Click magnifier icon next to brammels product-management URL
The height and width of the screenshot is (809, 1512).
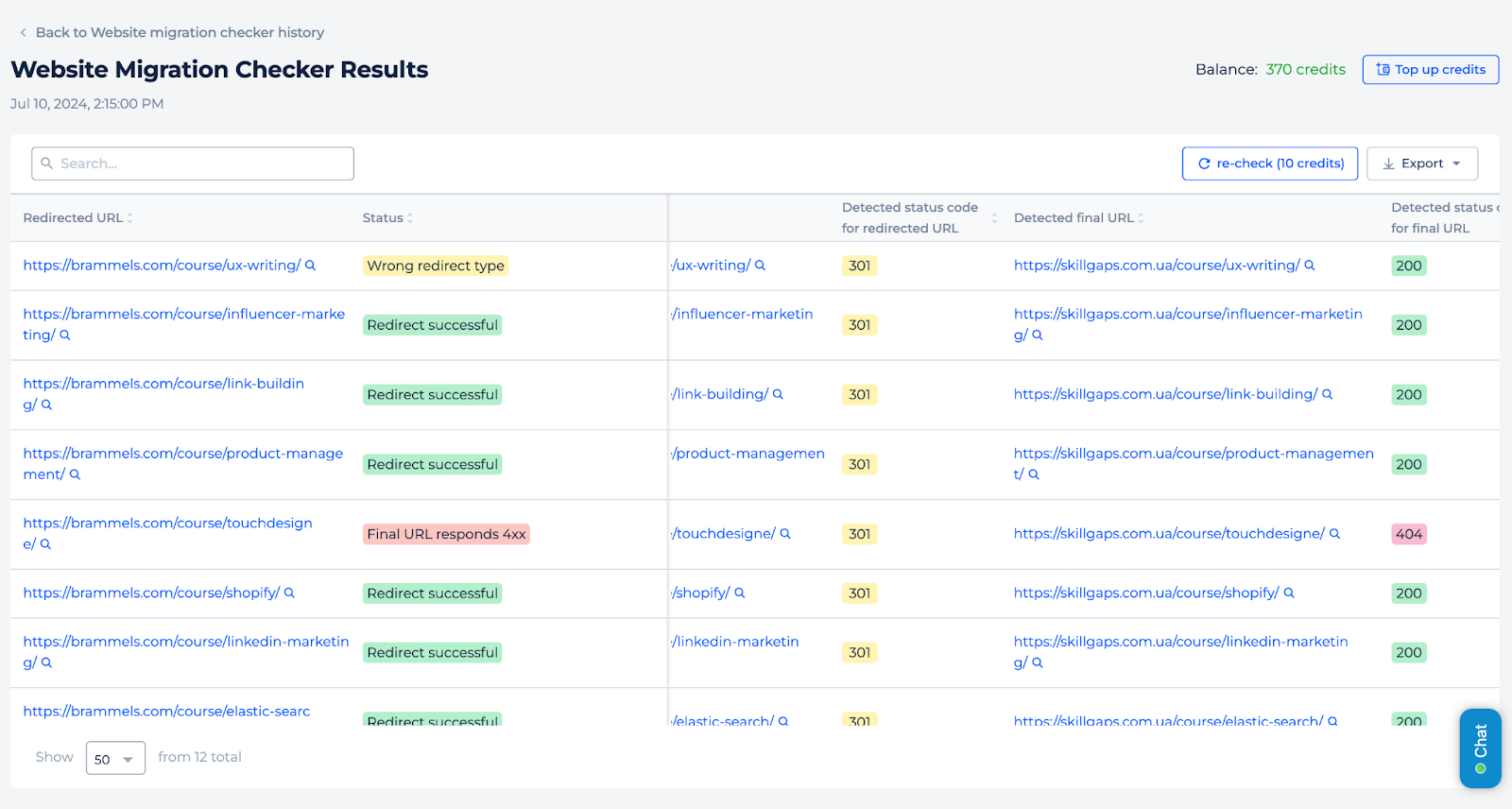click(x=75, y=474)
